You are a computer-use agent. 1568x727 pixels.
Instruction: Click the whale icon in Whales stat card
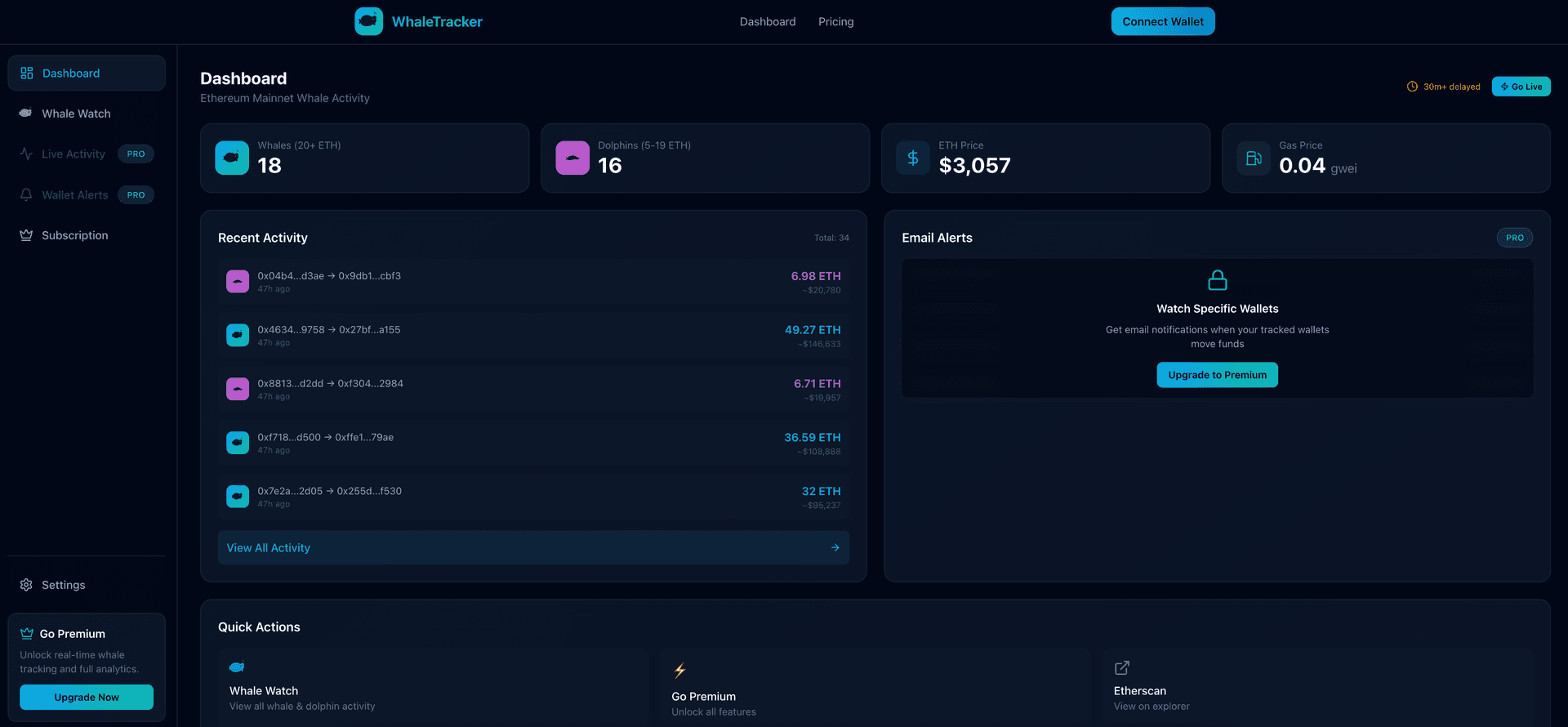click(x=232, y=158)
